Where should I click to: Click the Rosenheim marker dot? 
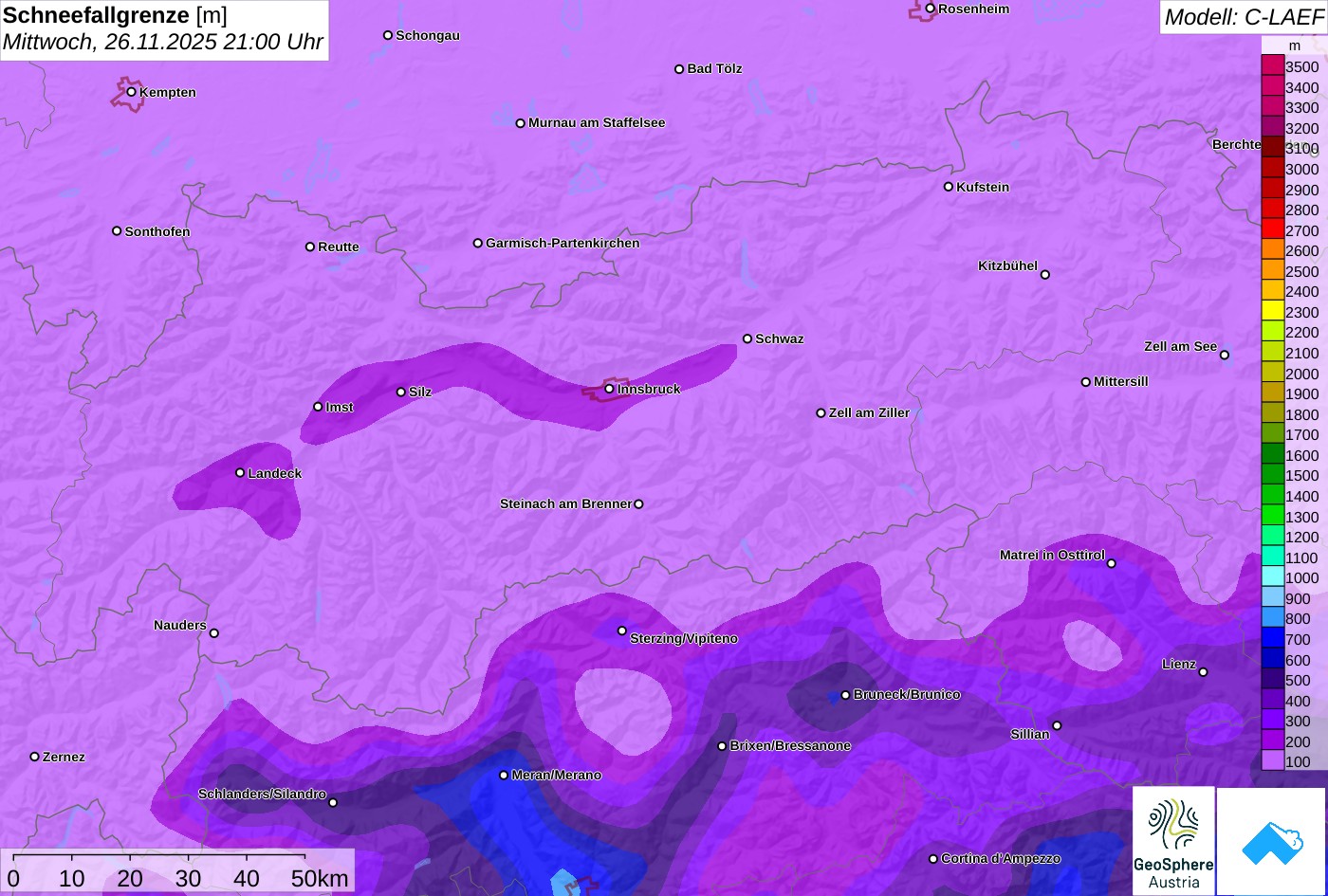coord(930,9)
